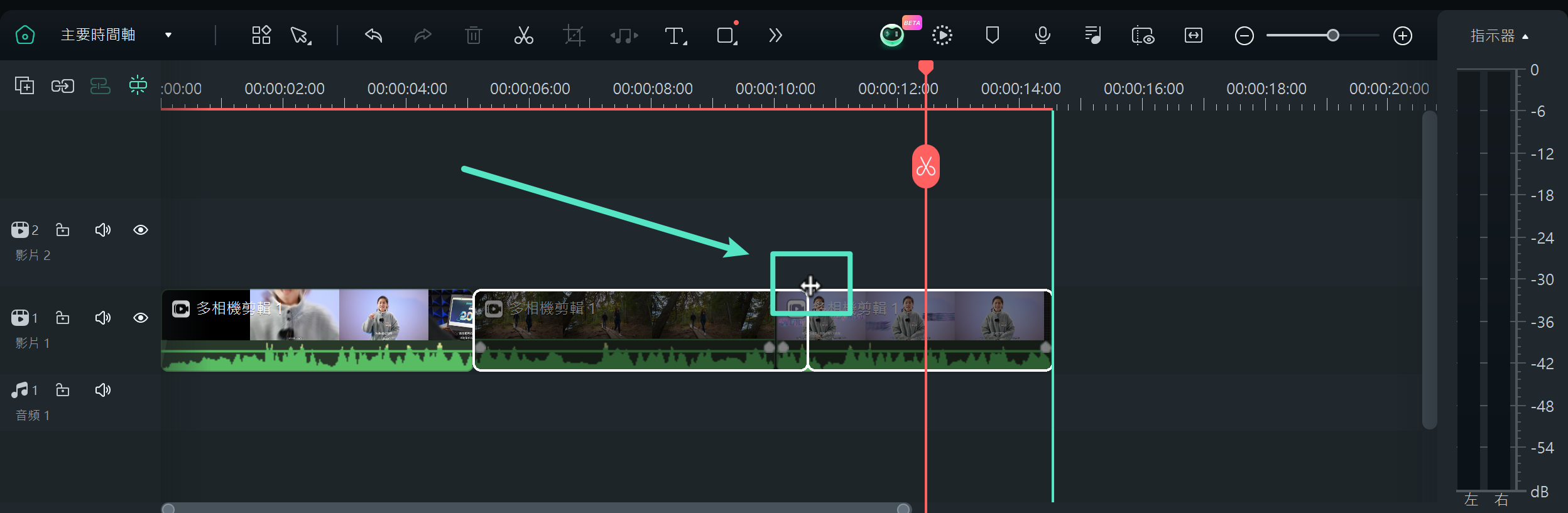The width and height of the screenshot is (1568, 513).
Task: Toggle the auto ripple icon
Action: point(101,85)
